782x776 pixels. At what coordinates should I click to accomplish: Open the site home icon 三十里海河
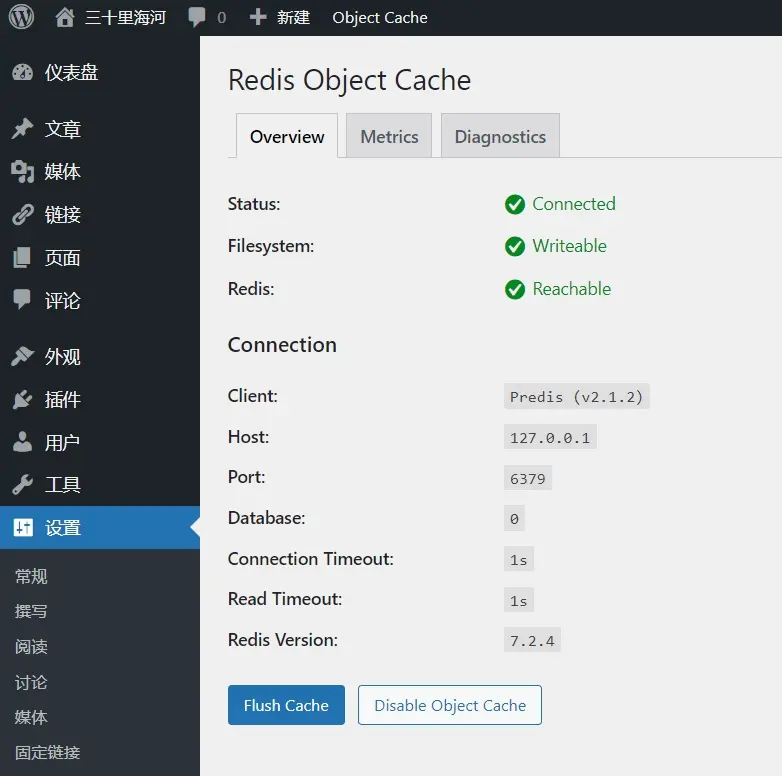(x=65, y=17)
